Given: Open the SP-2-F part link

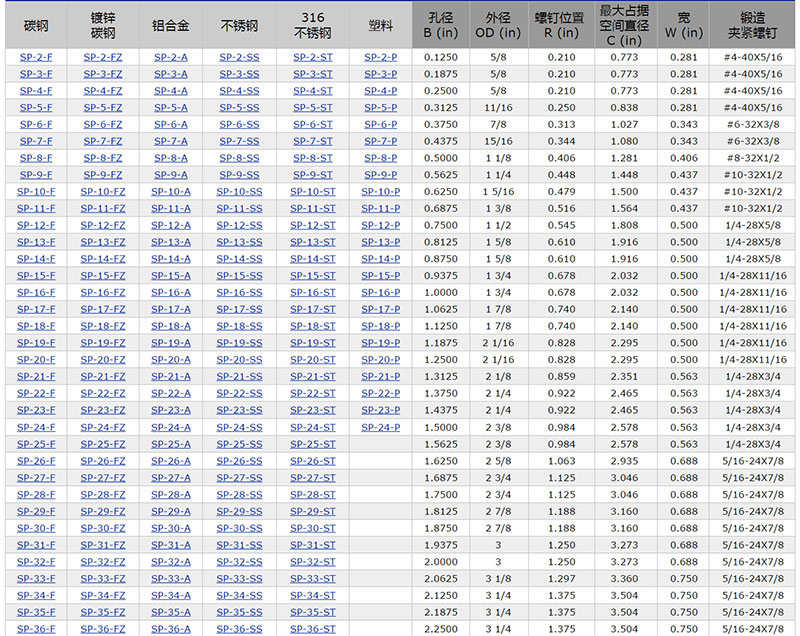Looking at the screenshot, I should (x=36, y=57).
